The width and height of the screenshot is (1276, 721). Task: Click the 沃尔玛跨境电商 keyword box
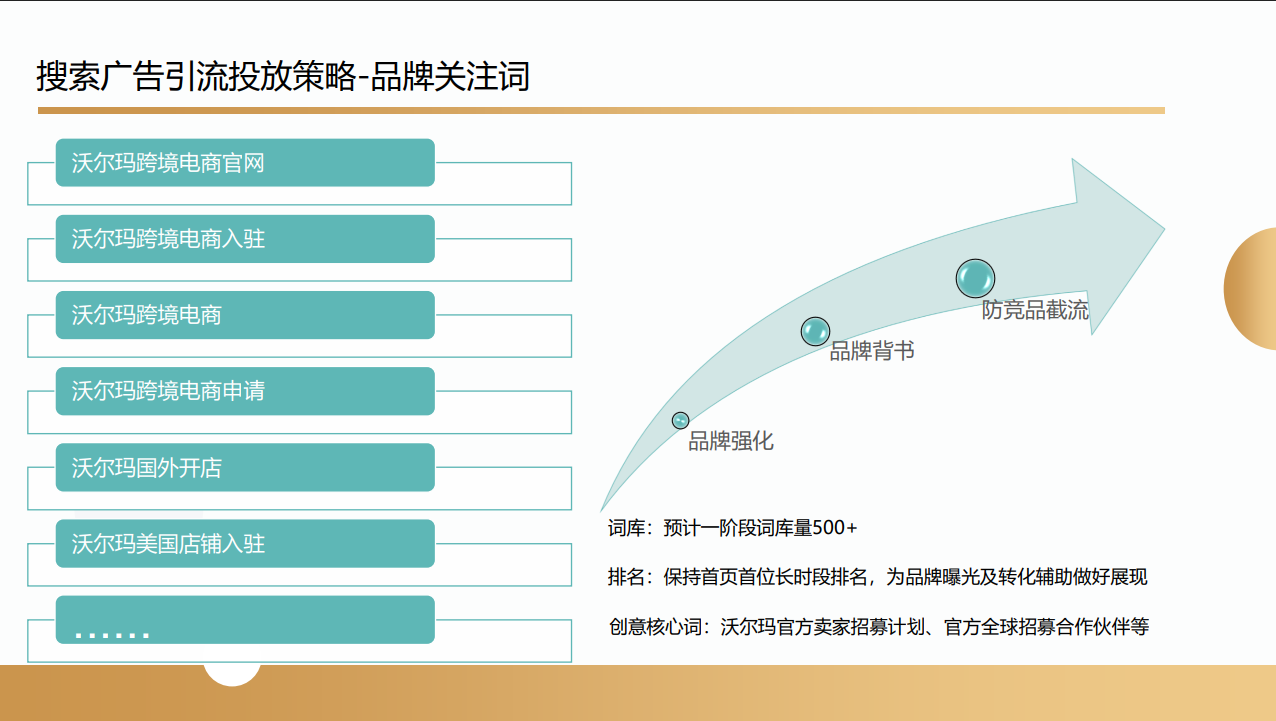[245, 315]
